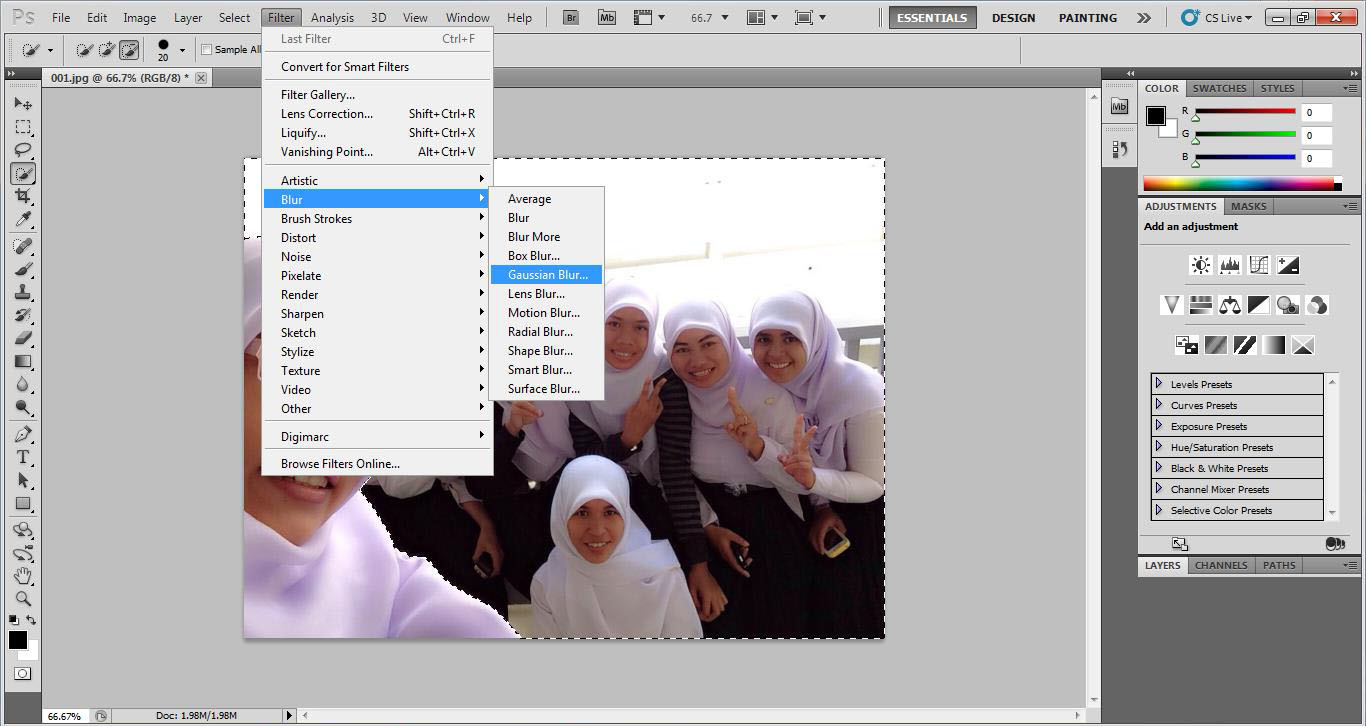Pick the Clone Stamp tool
The height and width of the screenshot is (726, 1366).
(x=23, y=292)
